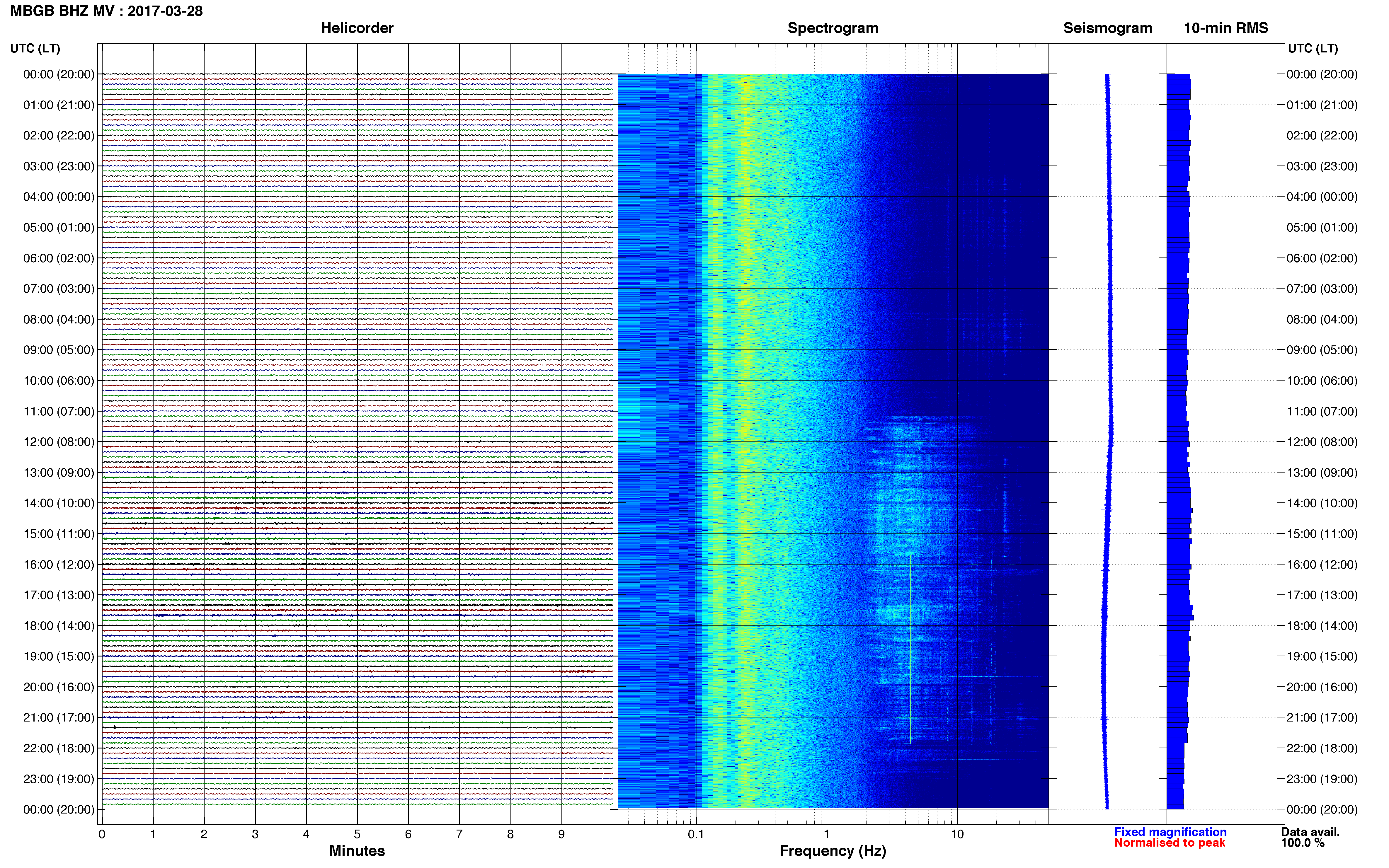Click the blue 'Fixed magnification' legend text
Image resolution: width=1389 pixels, height=868 pixels.
1170,832
